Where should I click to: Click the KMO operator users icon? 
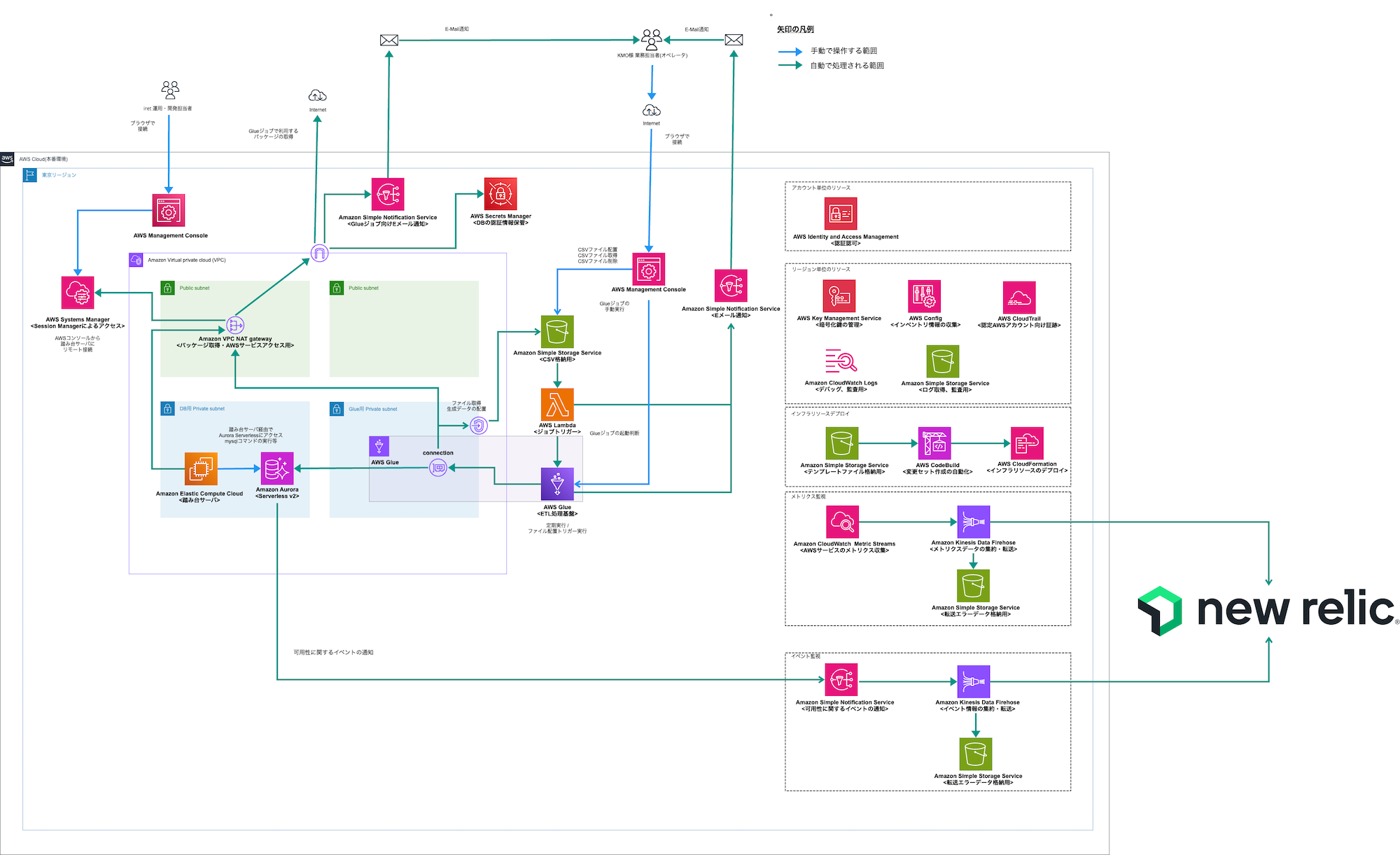tap(652, 39)
